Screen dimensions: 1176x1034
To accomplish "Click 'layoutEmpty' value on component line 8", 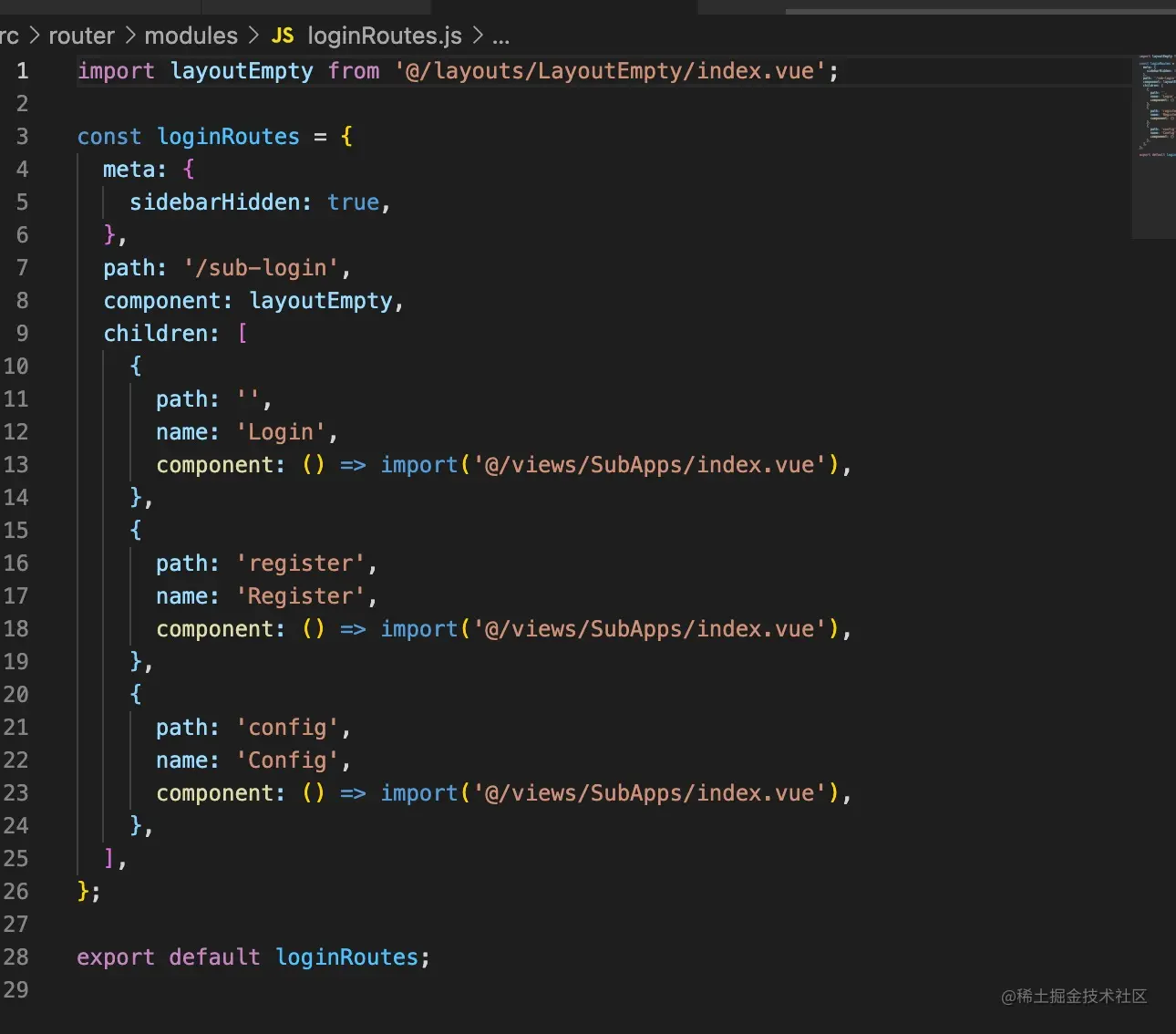I will 321,301.
